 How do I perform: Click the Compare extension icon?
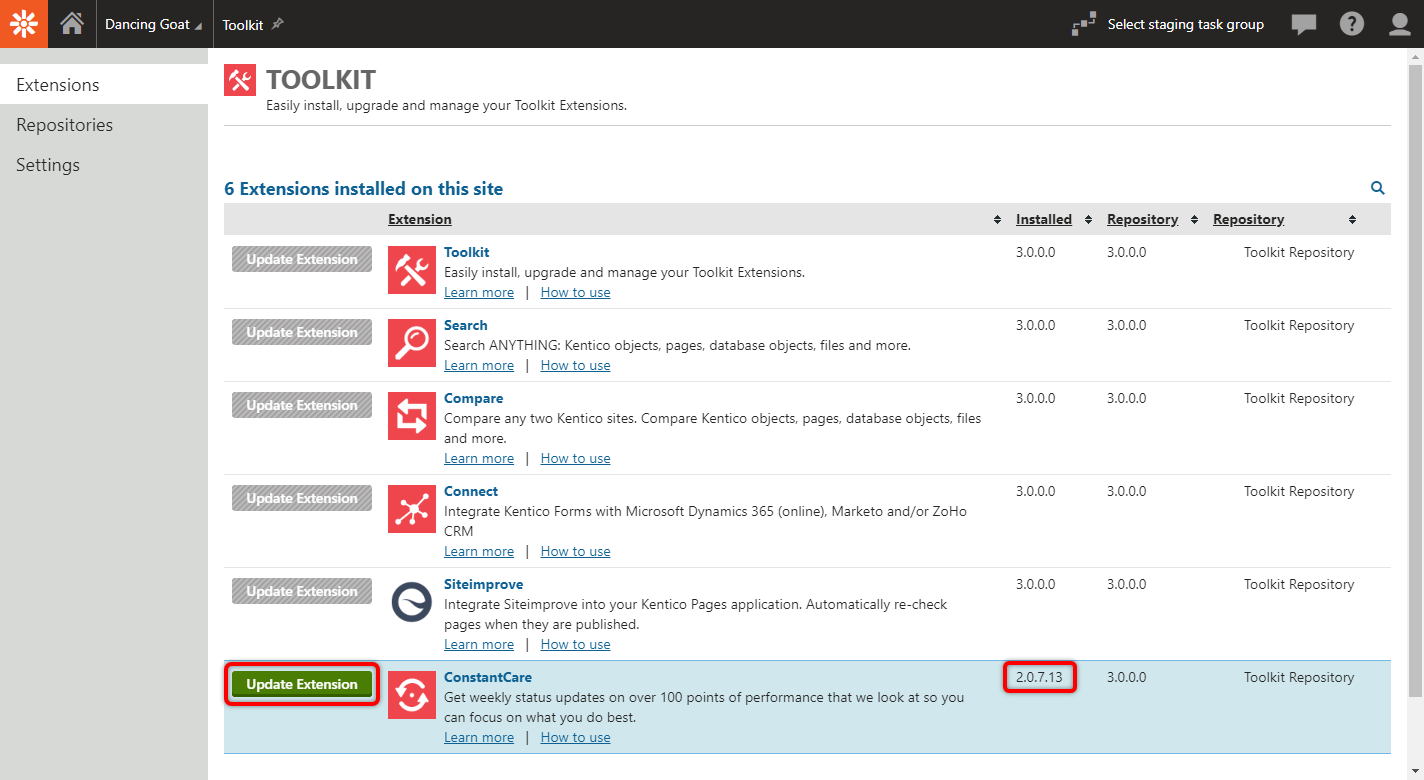[x=412, y=416]
